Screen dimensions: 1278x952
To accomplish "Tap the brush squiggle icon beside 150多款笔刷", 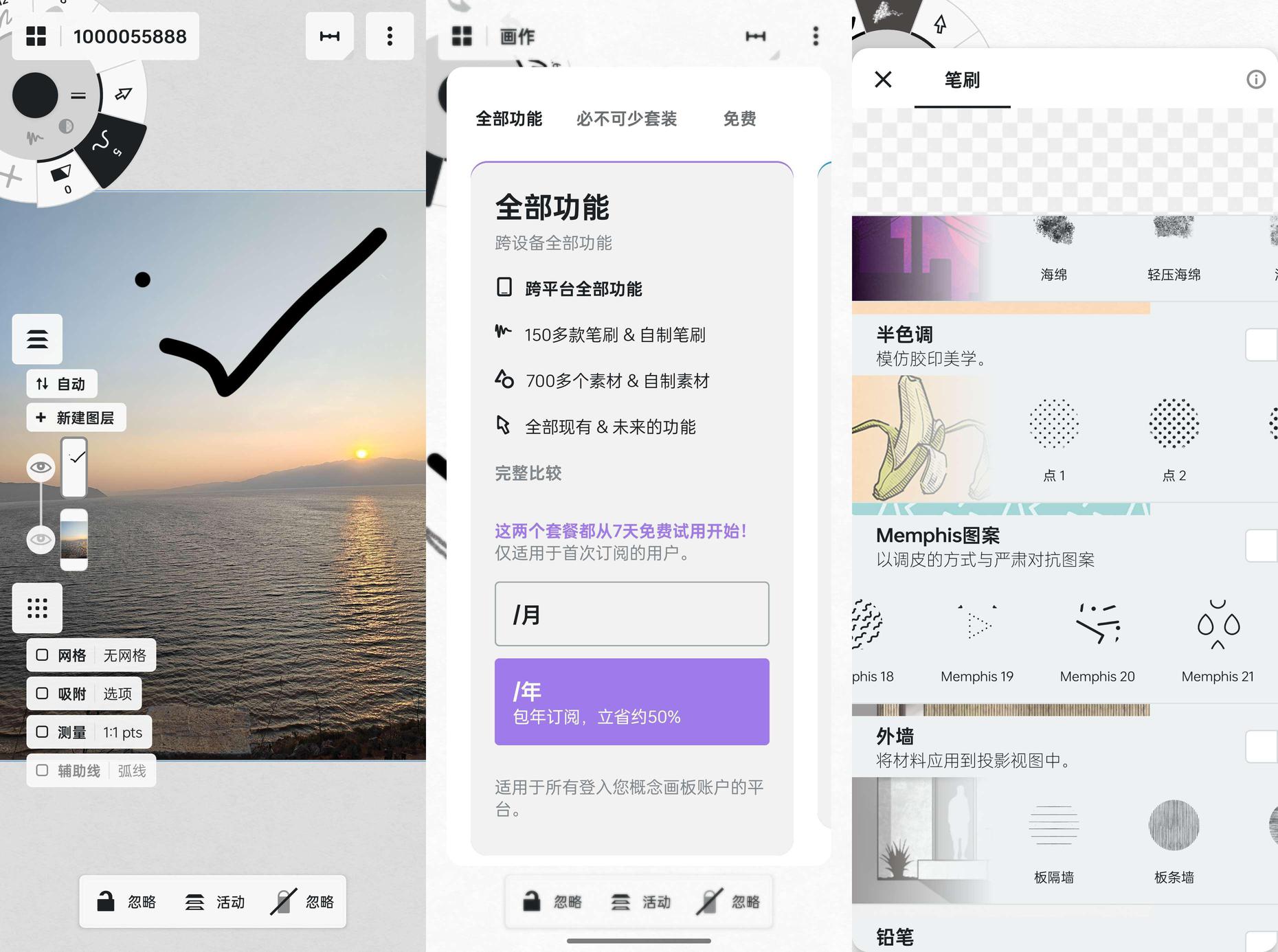I will tap(504, 332).
